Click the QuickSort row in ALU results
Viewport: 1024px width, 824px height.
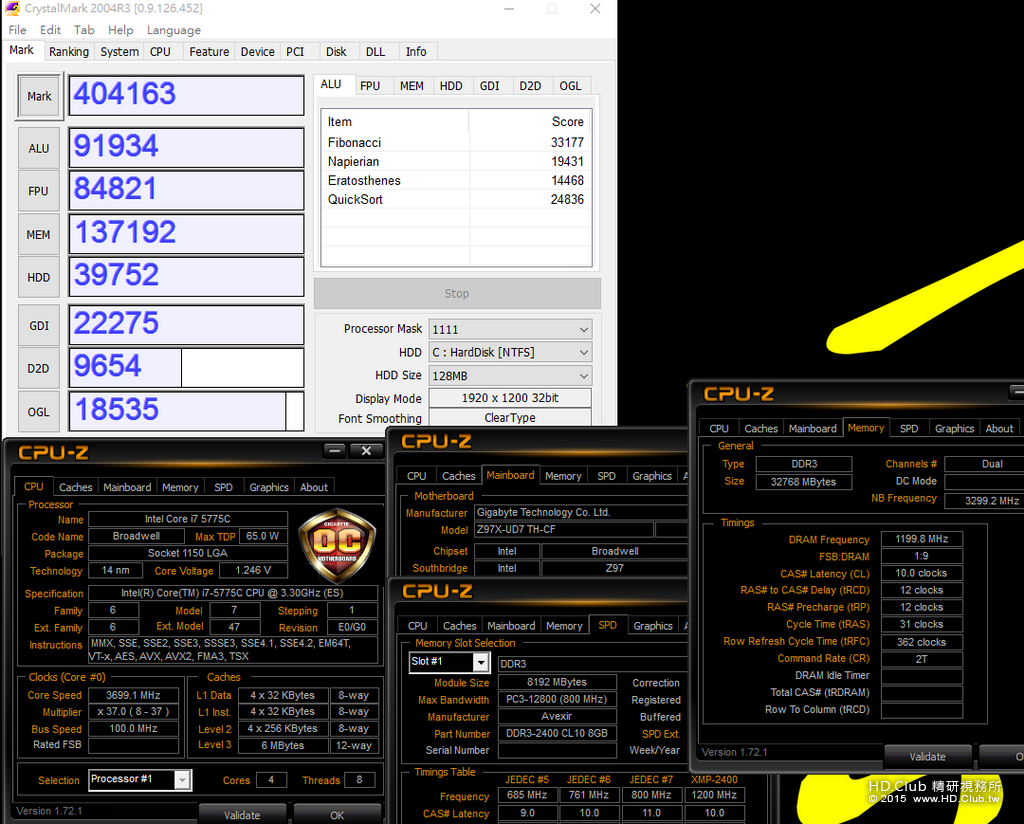[456, 199]
